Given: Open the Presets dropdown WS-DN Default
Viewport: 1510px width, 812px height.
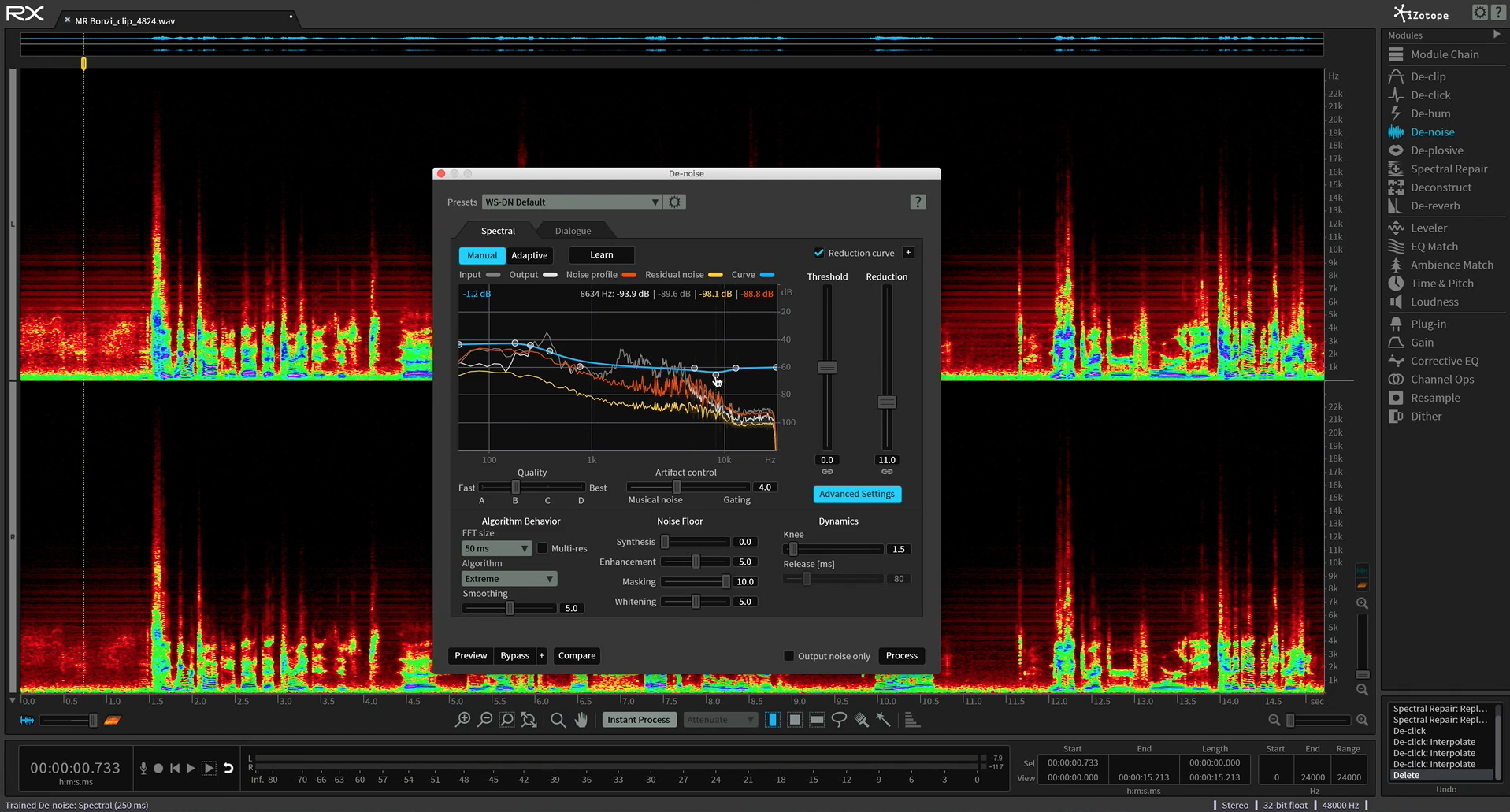Looking at the screenshot, I should [572, 202].
